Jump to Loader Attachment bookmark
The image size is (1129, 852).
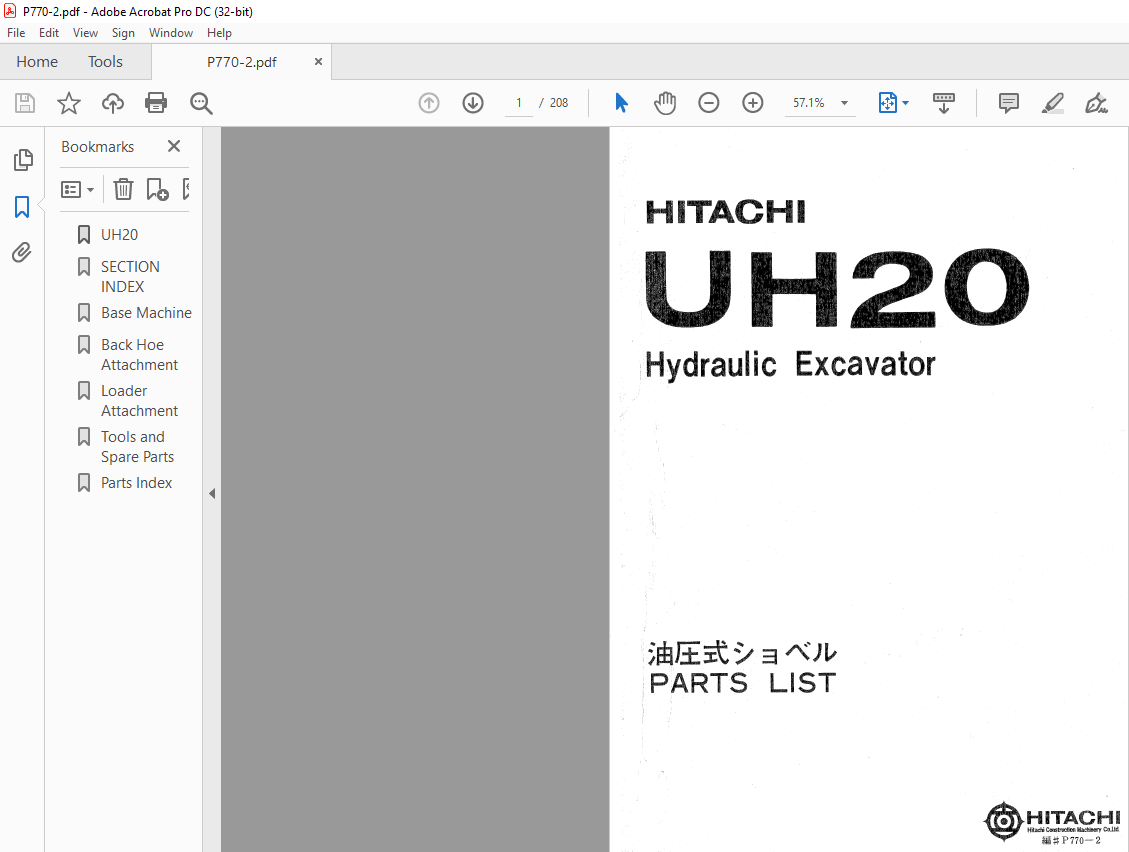click(139, 400)
